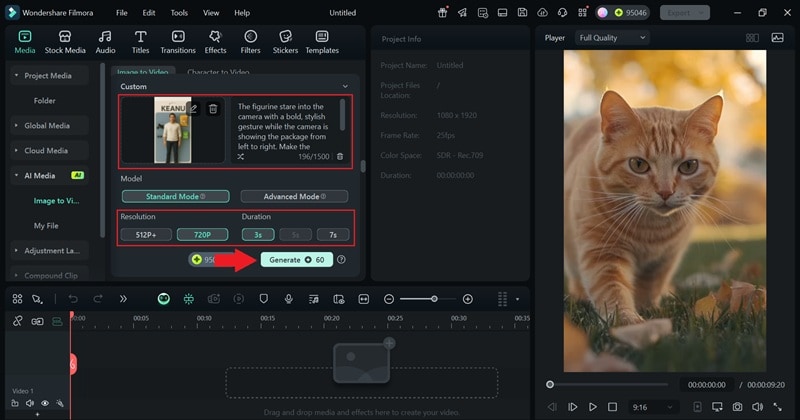Click the paper plane share icon

(462, 13)
